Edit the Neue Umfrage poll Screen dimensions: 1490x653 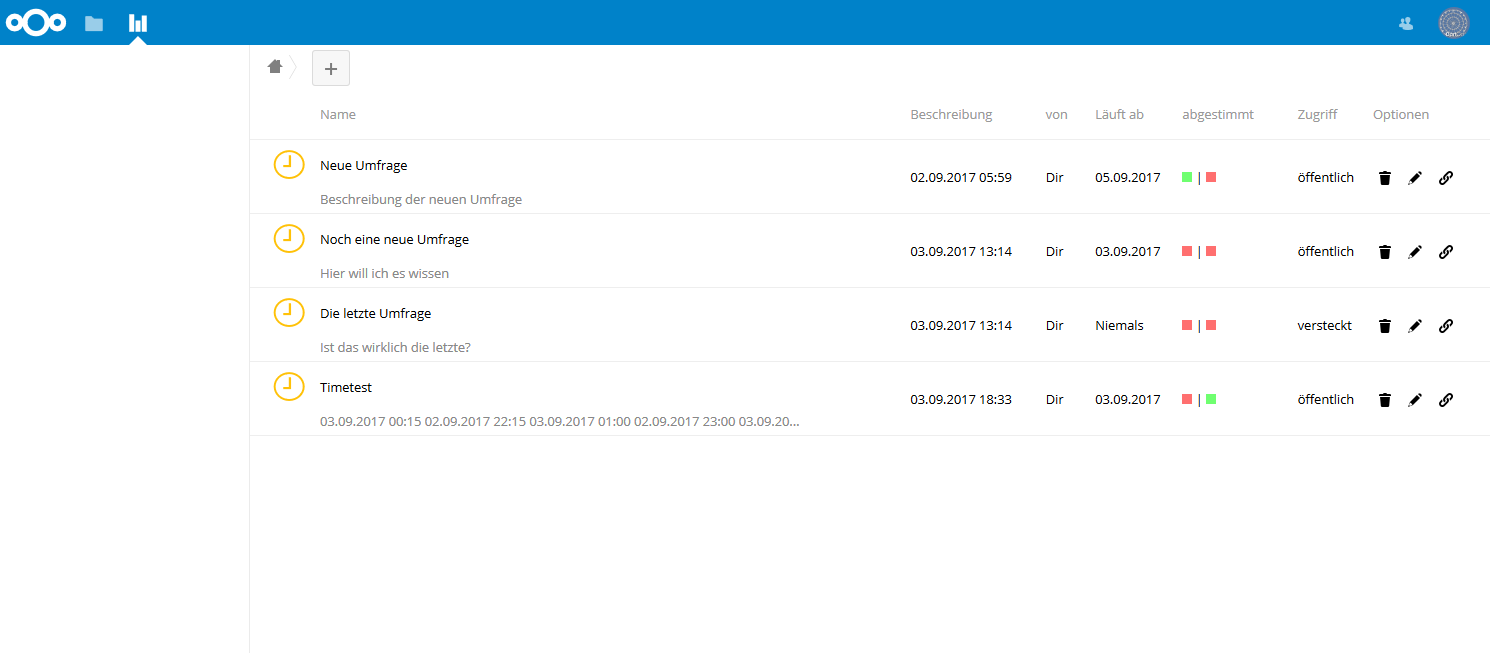(1415, 178)
